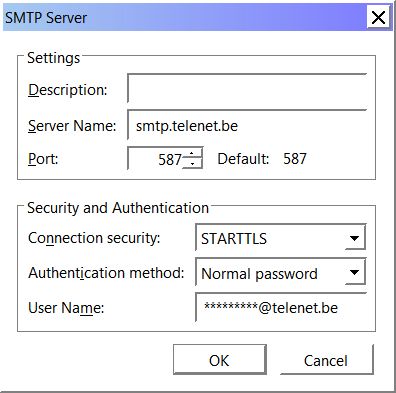
Task: Click into the Description text field
Action: pos(247,88)
